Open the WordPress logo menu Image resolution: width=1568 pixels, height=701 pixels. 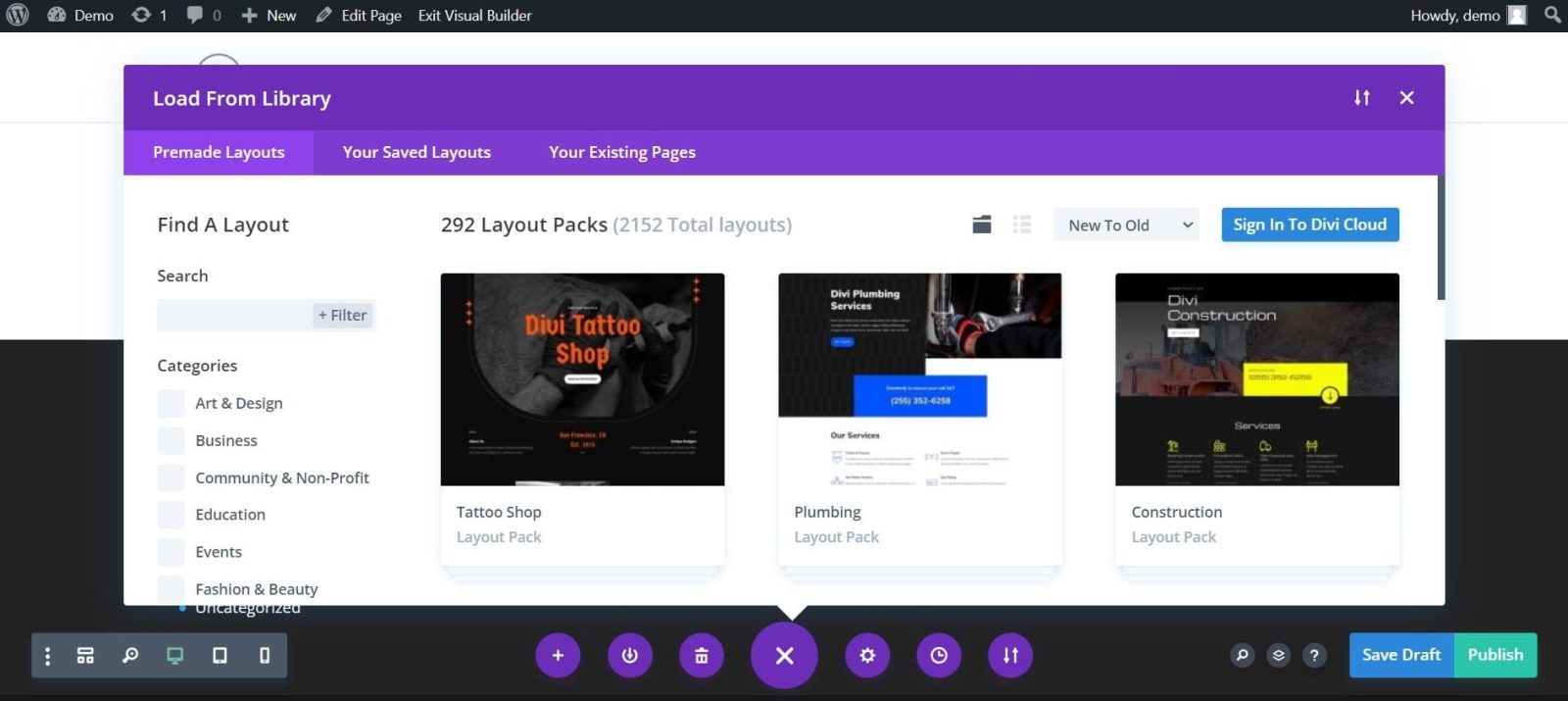tap(18, 15)
